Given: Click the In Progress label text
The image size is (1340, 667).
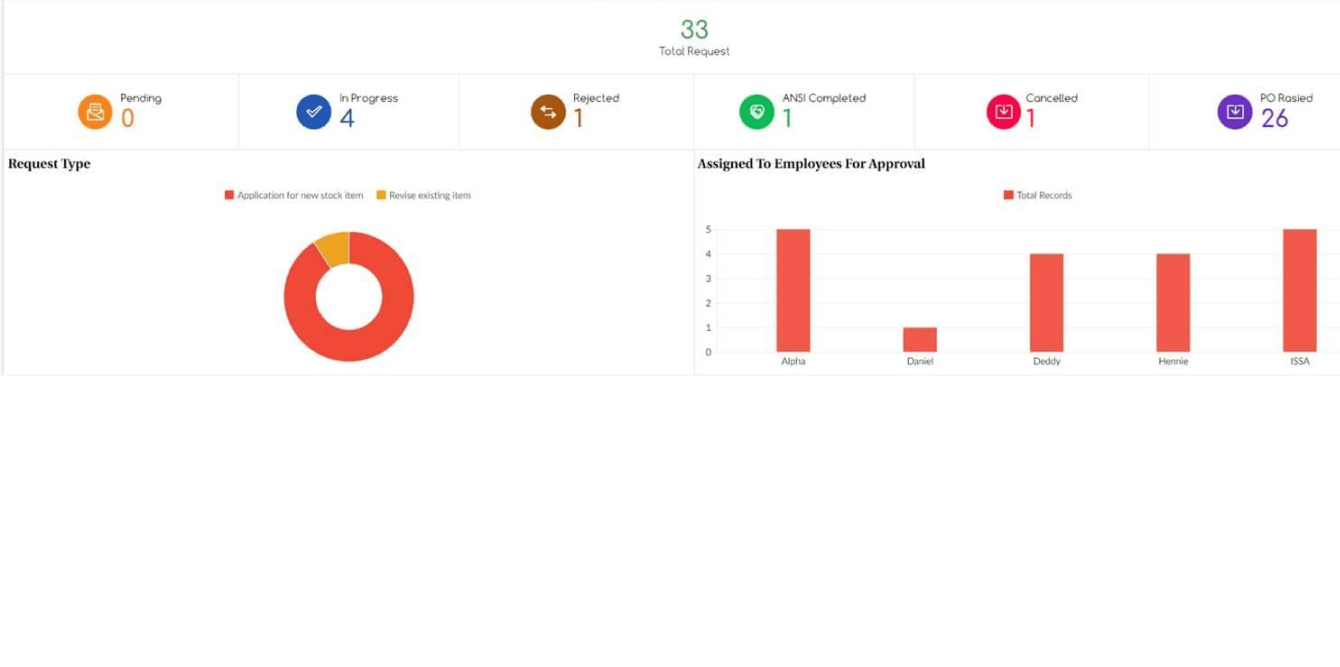Looking at the screenshot, I should pyautogui.click(x=369, y=98).
